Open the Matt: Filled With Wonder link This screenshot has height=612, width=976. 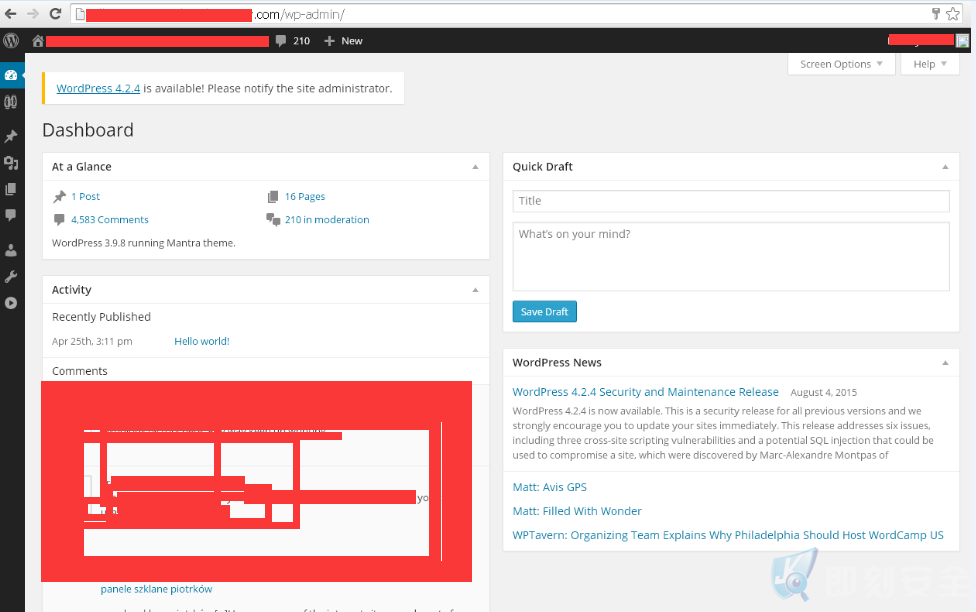click(577, 511)
